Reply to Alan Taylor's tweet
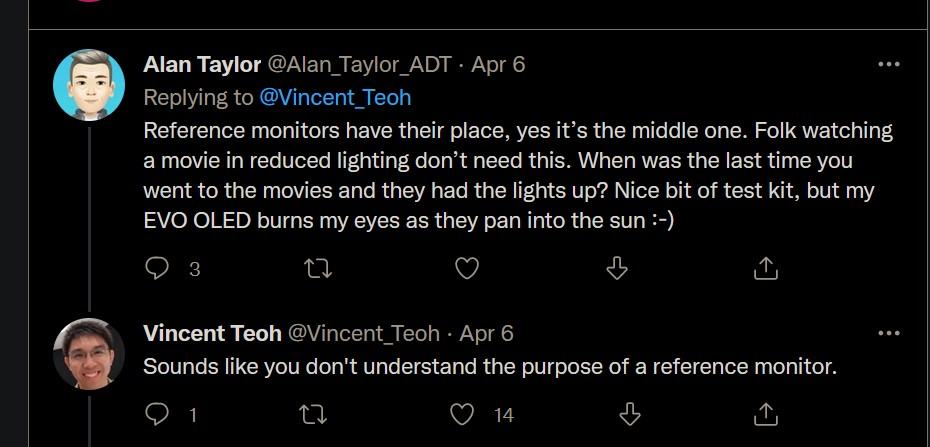 click(158, 268)
